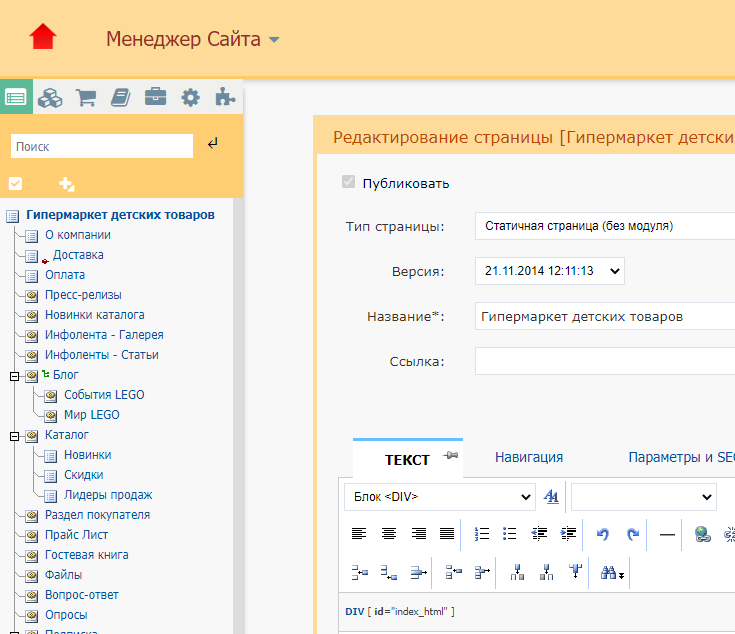Screen dimensions: 735x634
Task: Click the red home icon
Action: 43,37
